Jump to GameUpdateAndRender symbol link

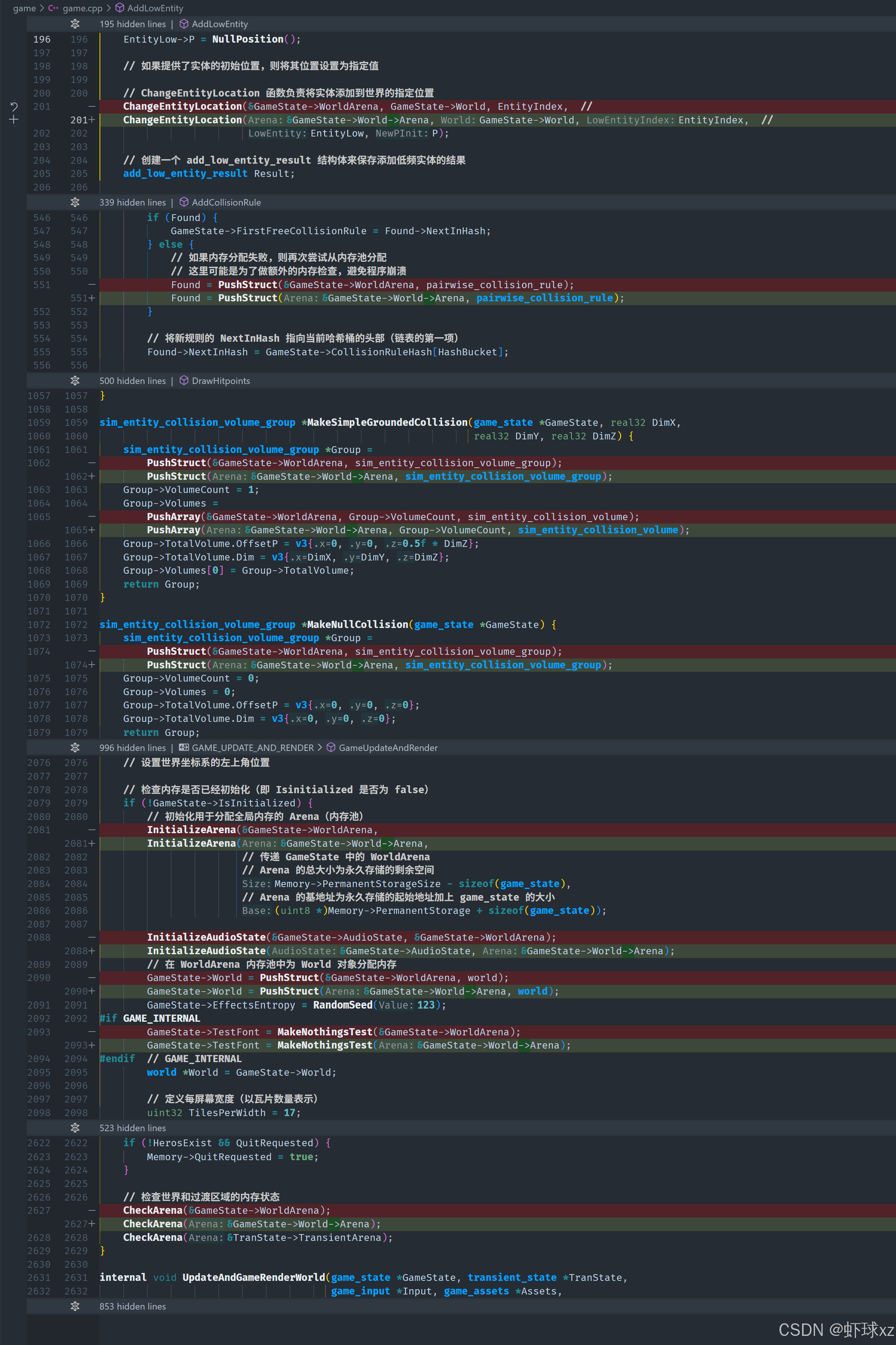388,747
